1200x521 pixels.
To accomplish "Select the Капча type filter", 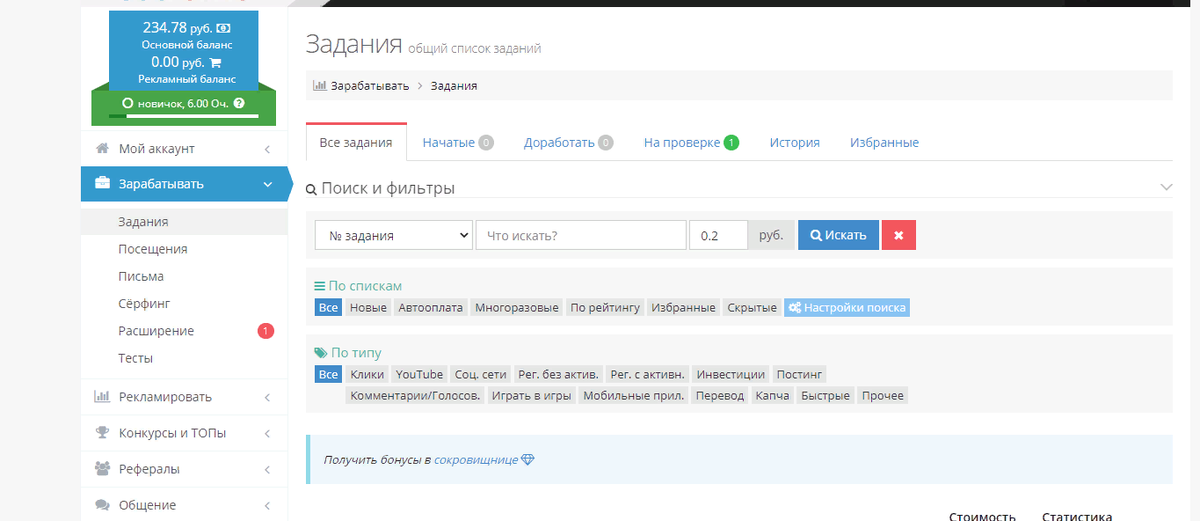I will [x=773, y=396].
